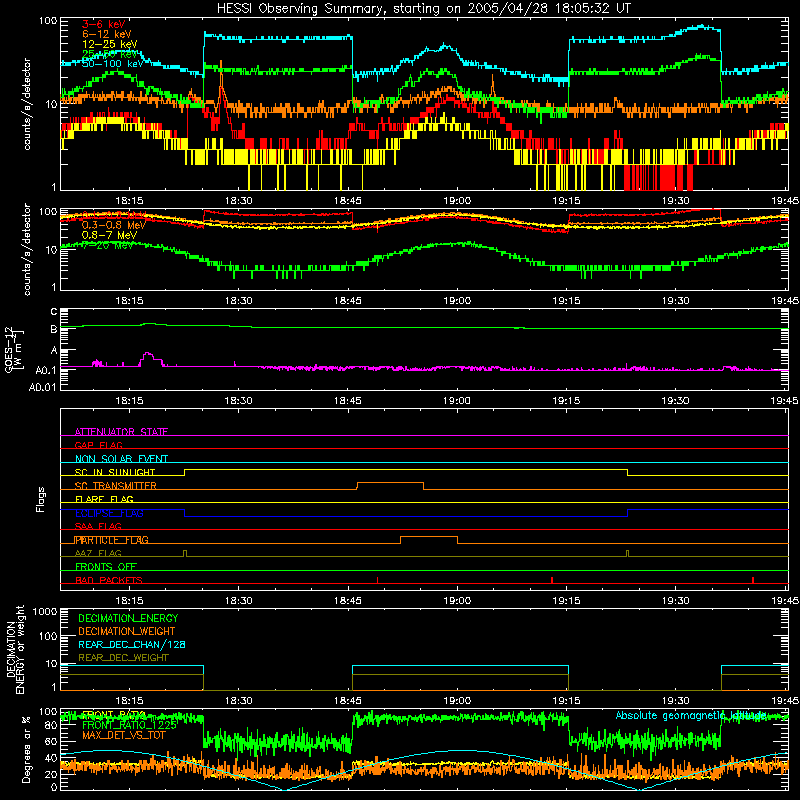Viewport: 800px width, 800px height.
Task: Select the ATTENUATOR_STATE flag label
Action: pyautogui.click(x=121, y=432)
